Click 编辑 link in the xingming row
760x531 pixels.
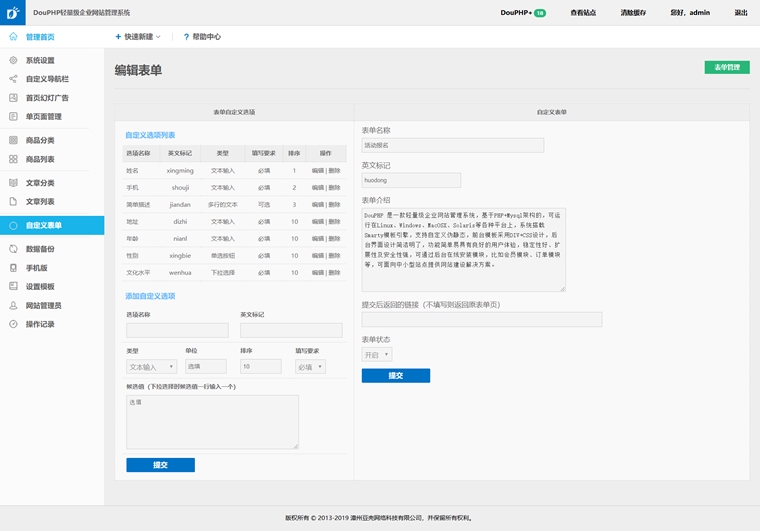[317, 171]
